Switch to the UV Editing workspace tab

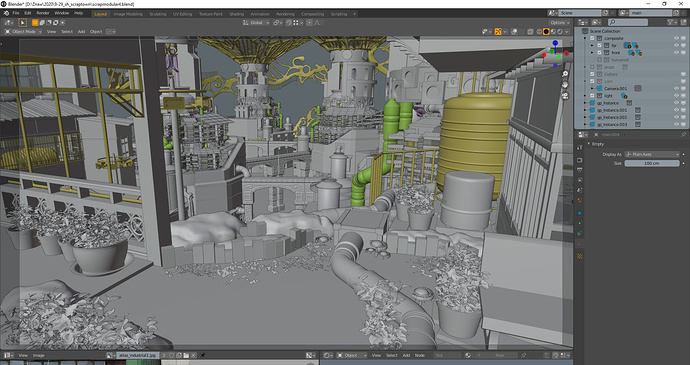(x=182, y=14)
